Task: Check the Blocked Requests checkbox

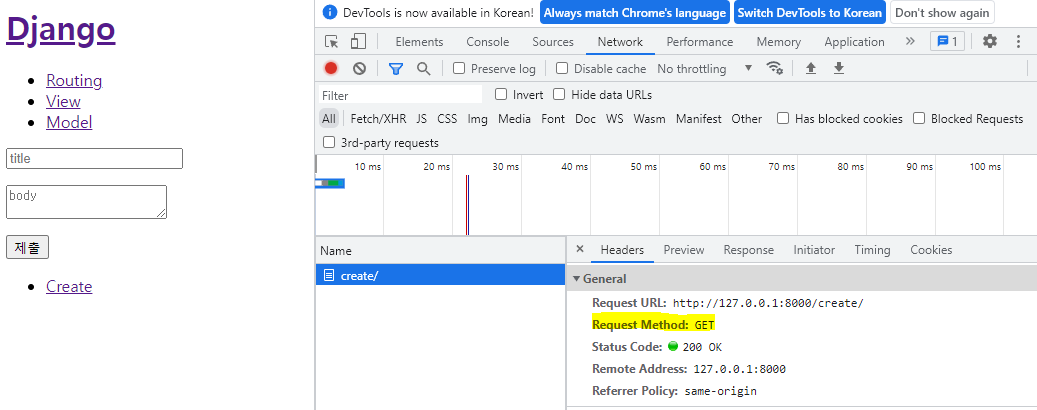Action: pyautogui.click(x=919, y=118)
